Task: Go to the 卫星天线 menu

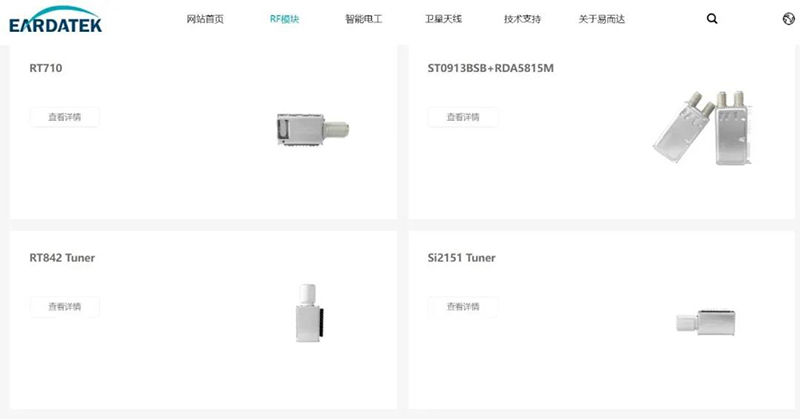Action: (443, 19)
